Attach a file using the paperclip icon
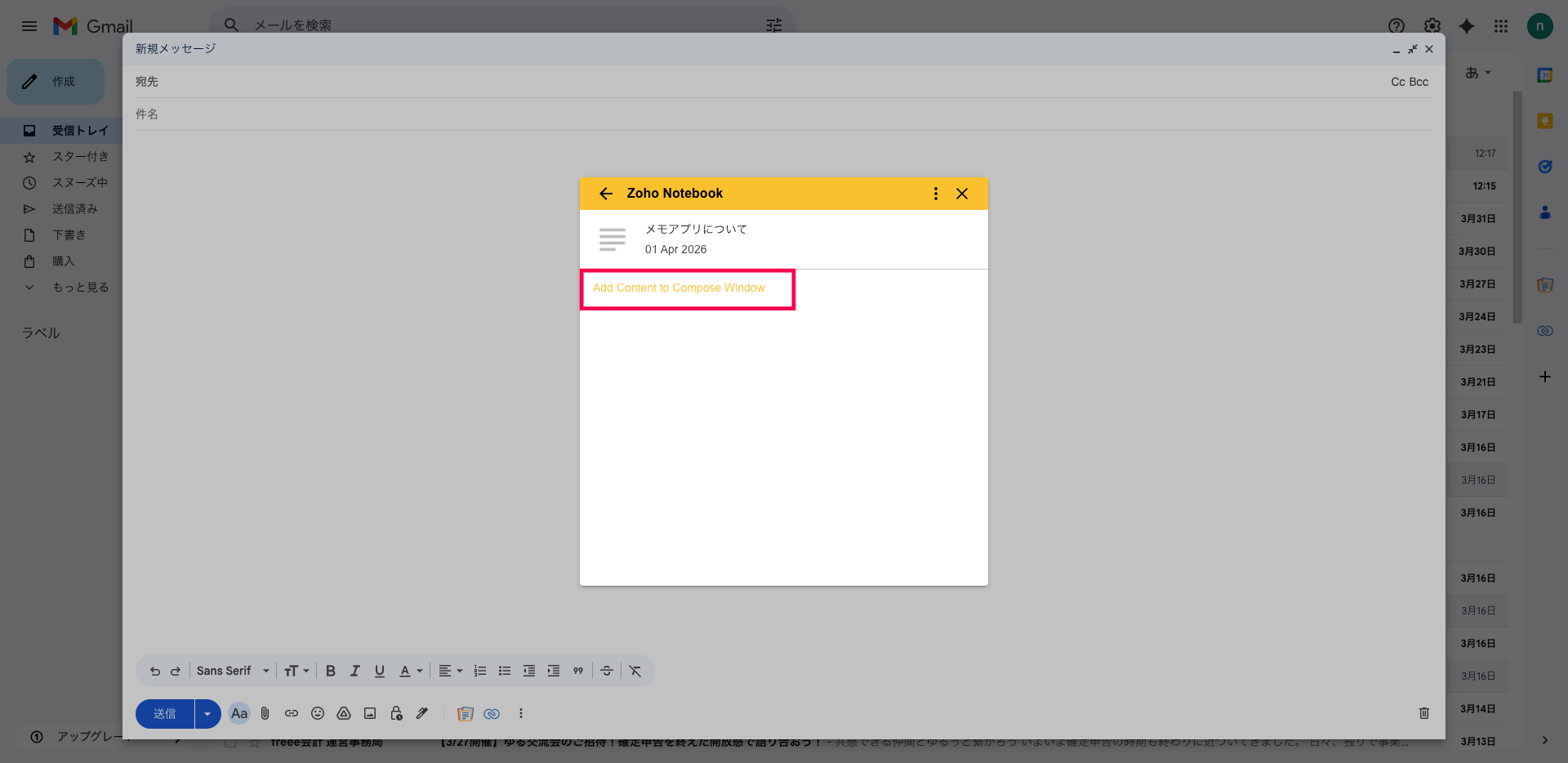This screenshot has height=763, width=1568. (265, 713)
